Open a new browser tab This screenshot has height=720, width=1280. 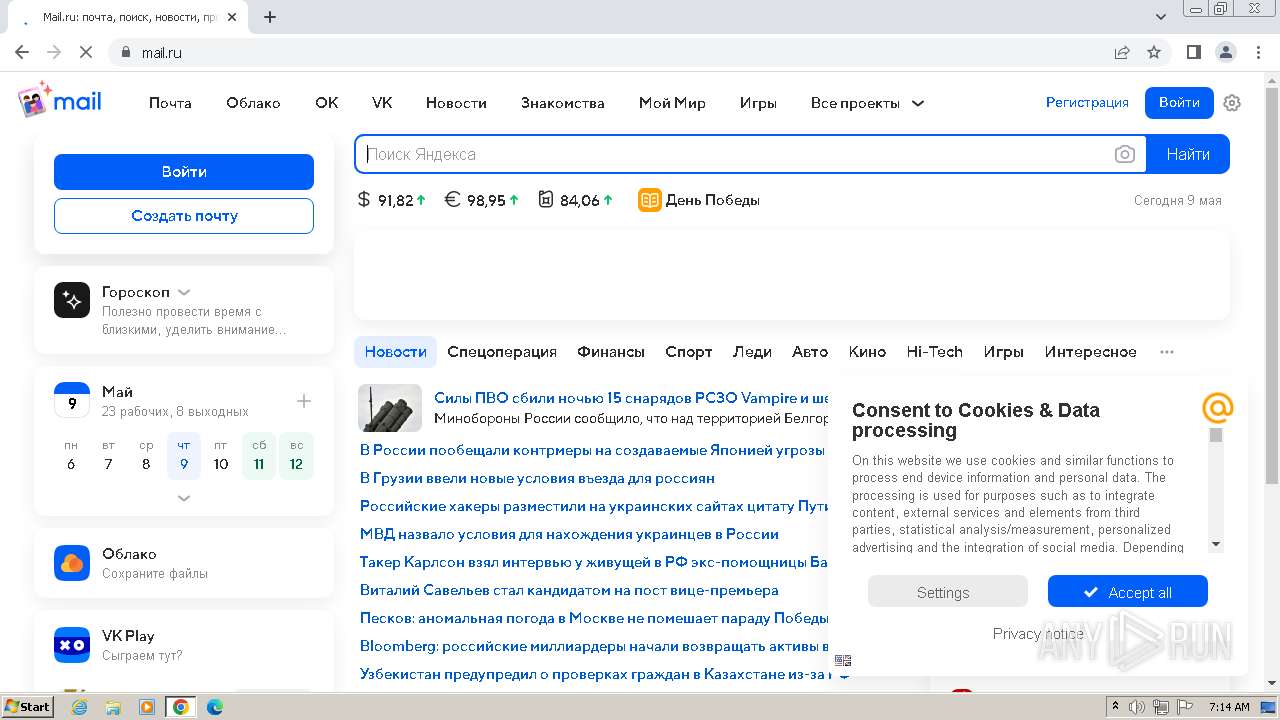tap(270, 17)
